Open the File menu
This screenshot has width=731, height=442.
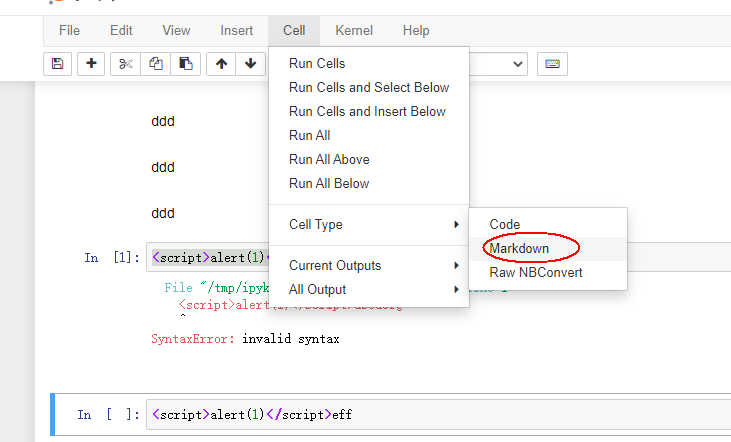click(x=69, y=31)
